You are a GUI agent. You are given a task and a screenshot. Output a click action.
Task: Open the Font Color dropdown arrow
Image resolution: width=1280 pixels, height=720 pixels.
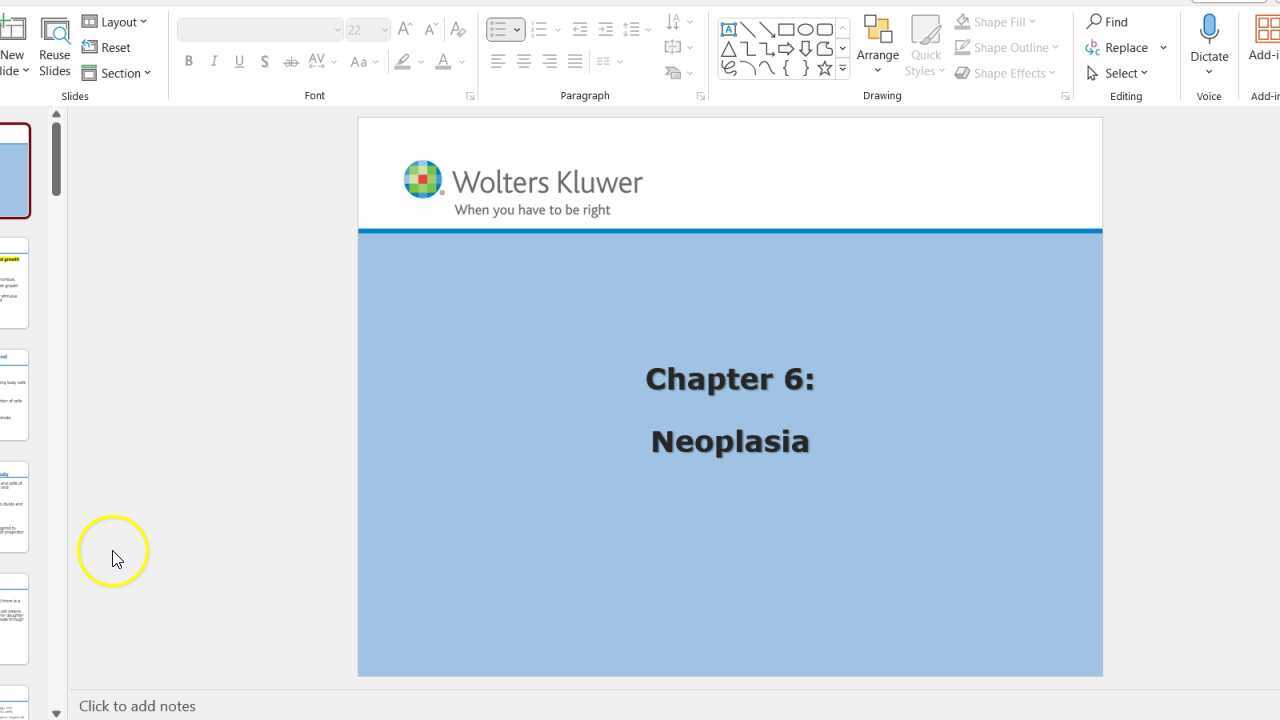tap(461, 61)
